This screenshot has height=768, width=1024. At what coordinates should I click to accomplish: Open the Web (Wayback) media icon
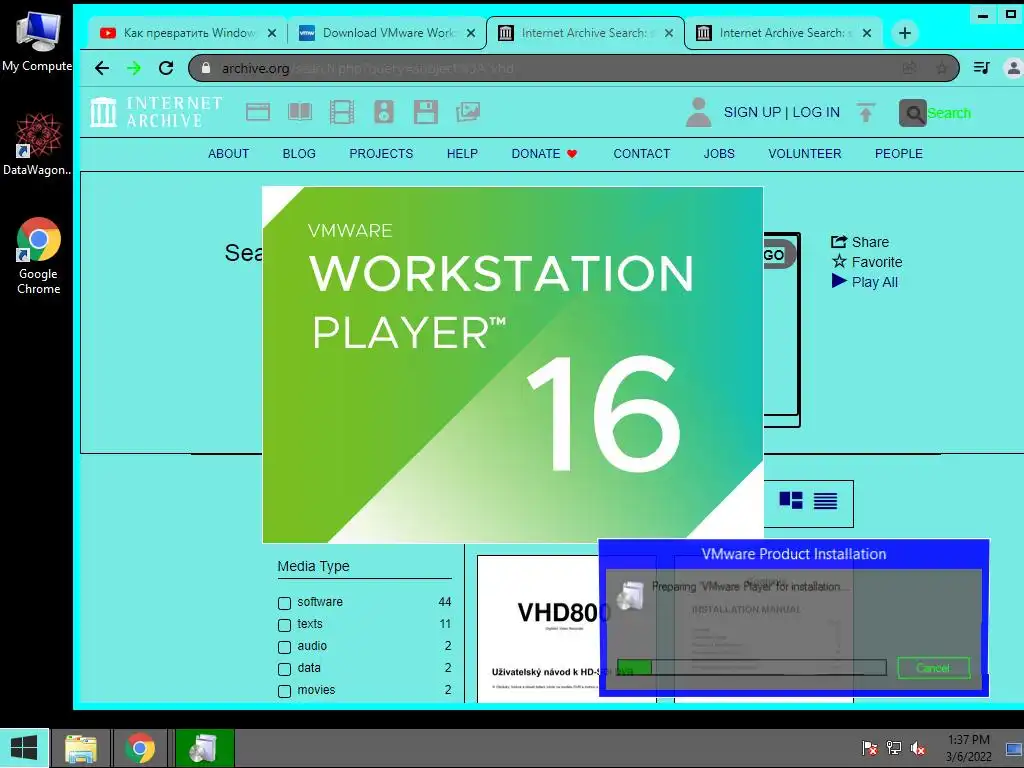[258, 112]
